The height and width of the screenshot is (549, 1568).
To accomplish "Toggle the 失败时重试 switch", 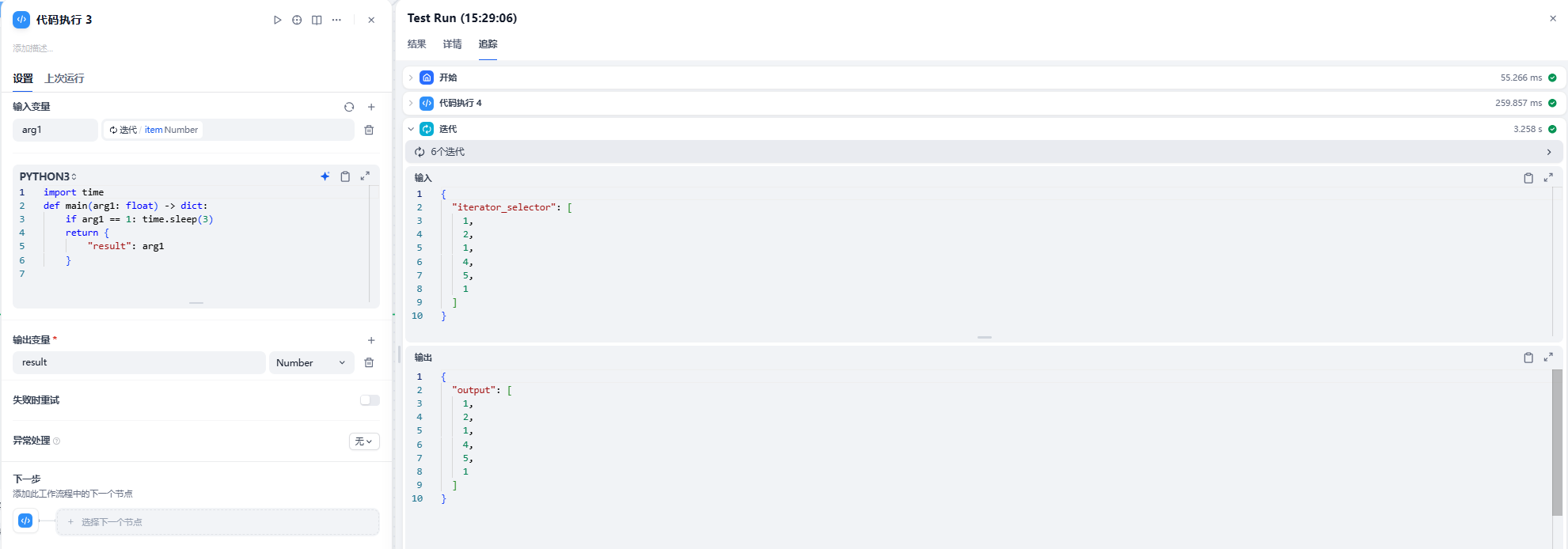I will tap(370, 400).
